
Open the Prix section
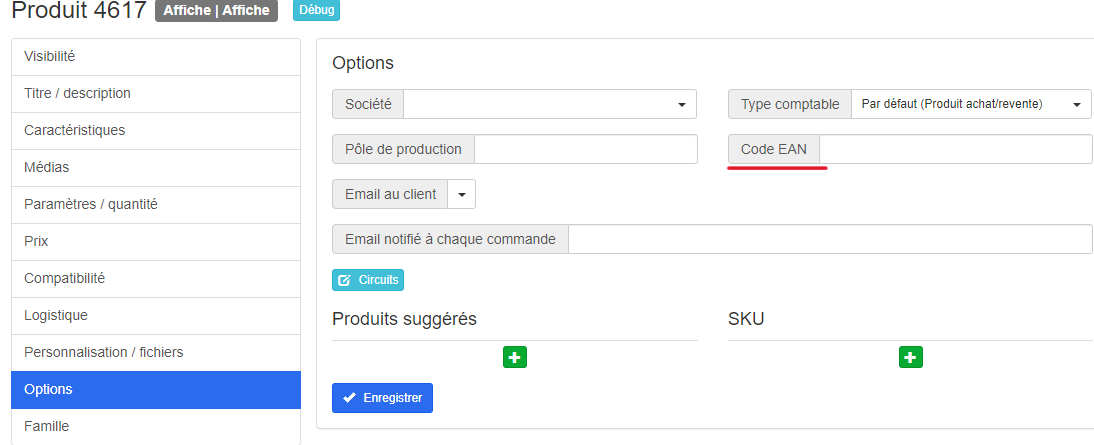click(x=156, y=241)
